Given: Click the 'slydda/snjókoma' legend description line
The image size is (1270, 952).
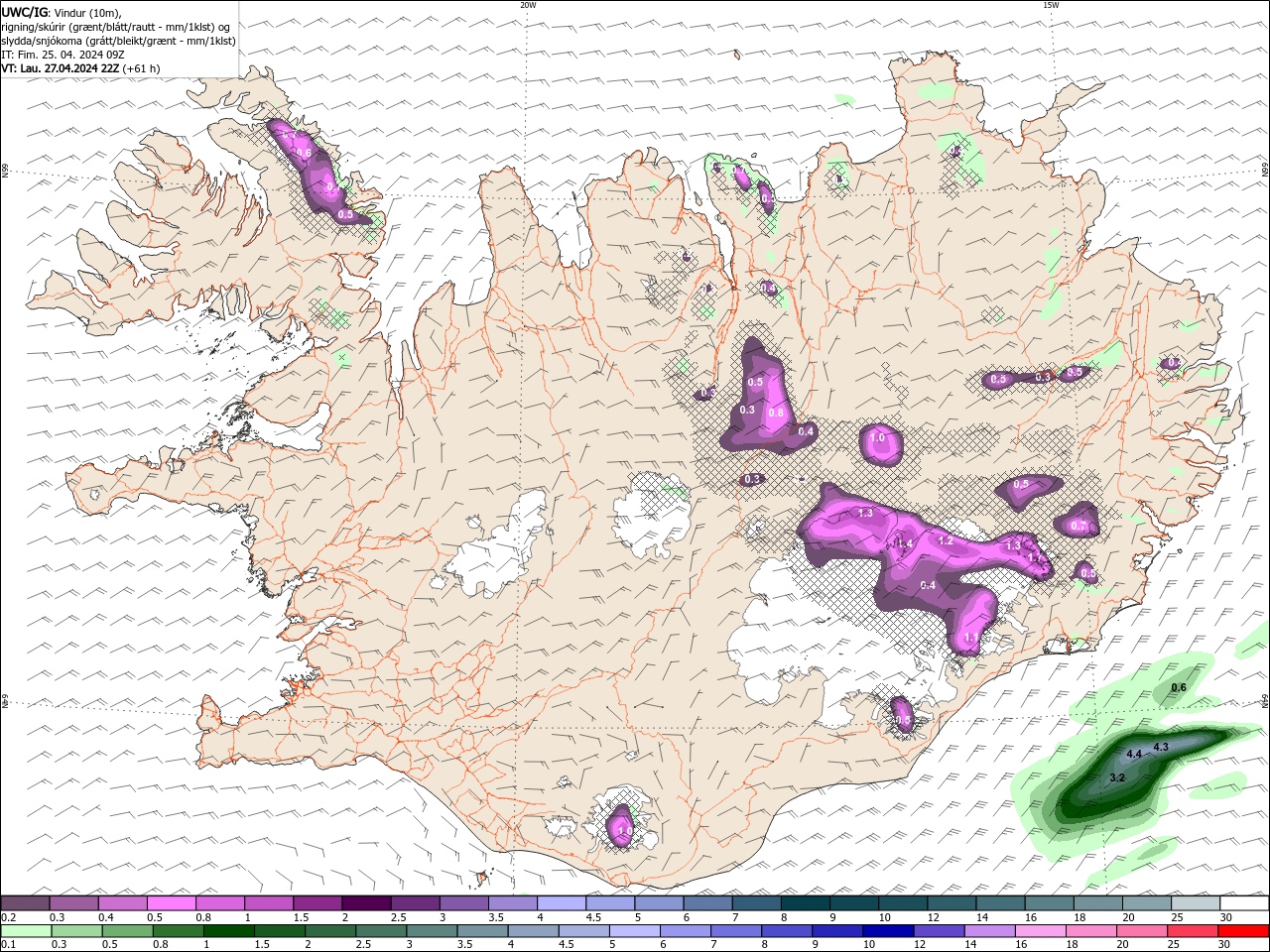Looking at the screenshot, I should pyautogui.click(x=118, y=41).
